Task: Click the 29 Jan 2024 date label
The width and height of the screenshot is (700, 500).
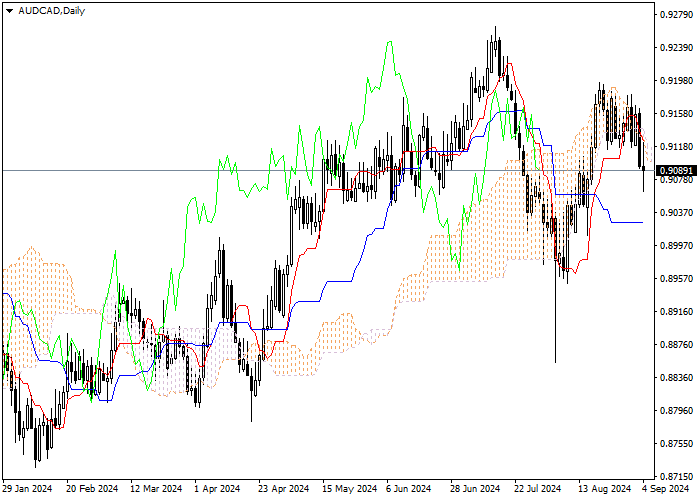Action: point(27,489)
